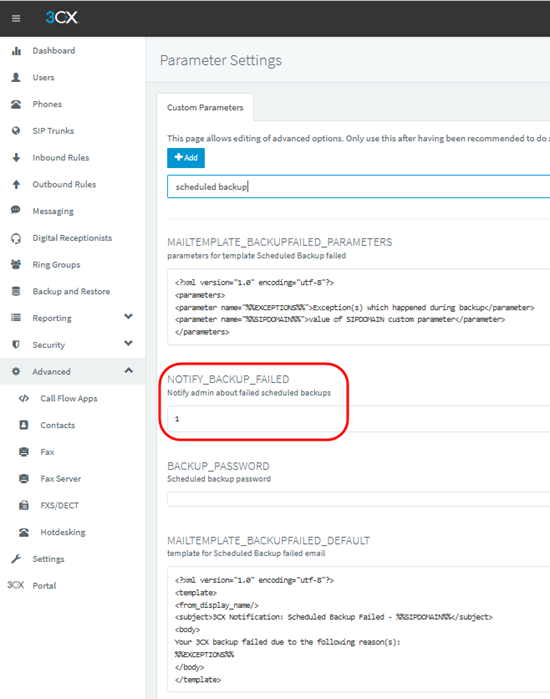
Task: Select the Messaging chat bubble icon
Action: 16,210
